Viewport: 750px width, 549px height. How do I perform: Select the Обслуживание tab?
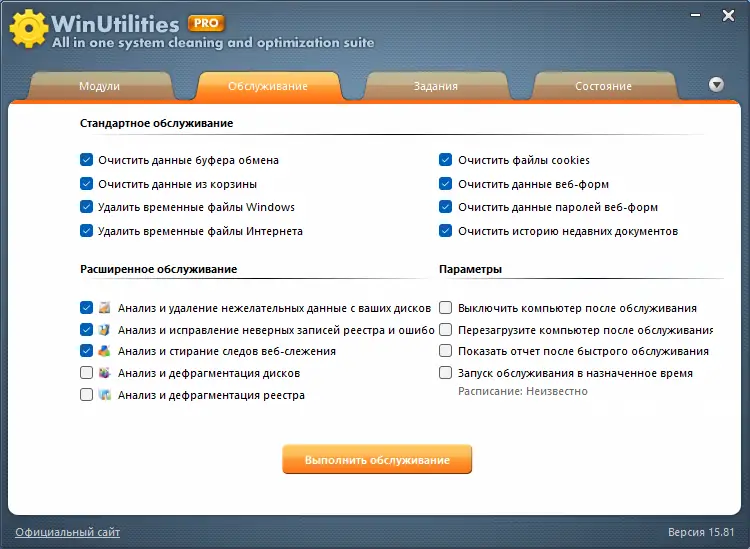pos(268,86)
